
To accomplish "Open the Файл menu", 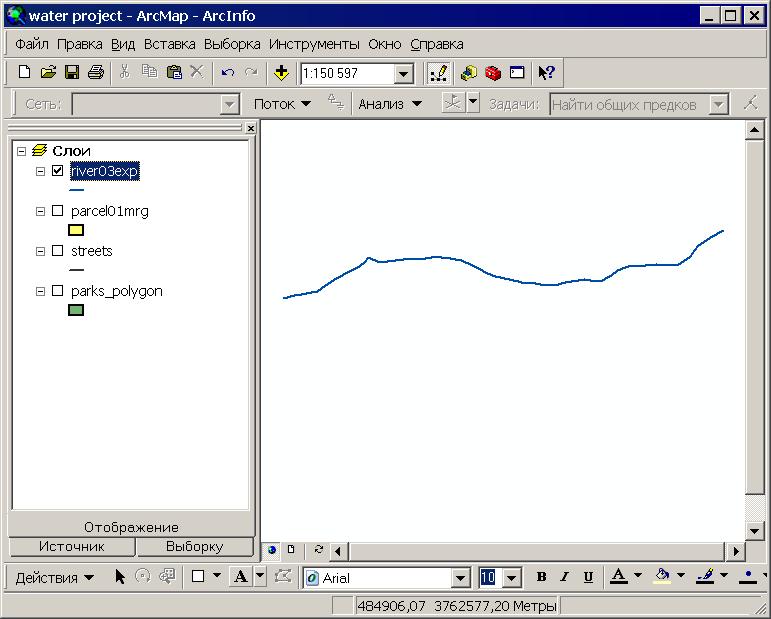I will pyautogui.click(x=31, y=44).
